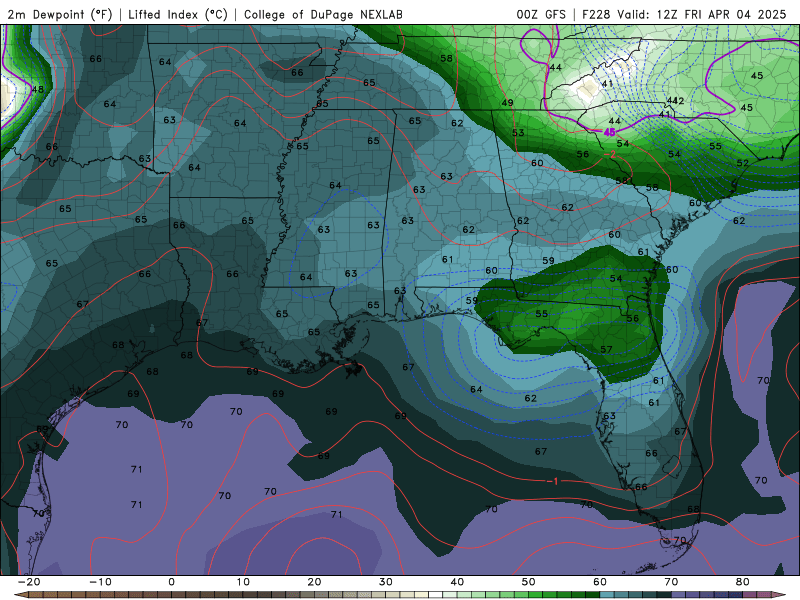Click the "2m Dewpoint (°F)" title text
This screenshot has height=600, width=800.
60,15
